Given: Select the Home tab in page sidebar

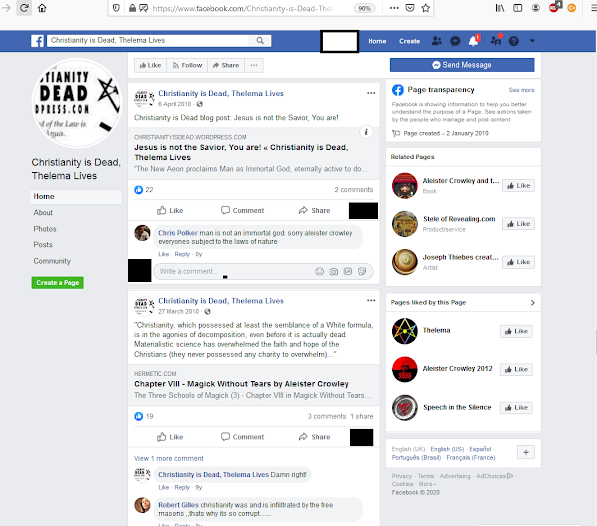Looking at the screenshot, I should pos(76,196).
